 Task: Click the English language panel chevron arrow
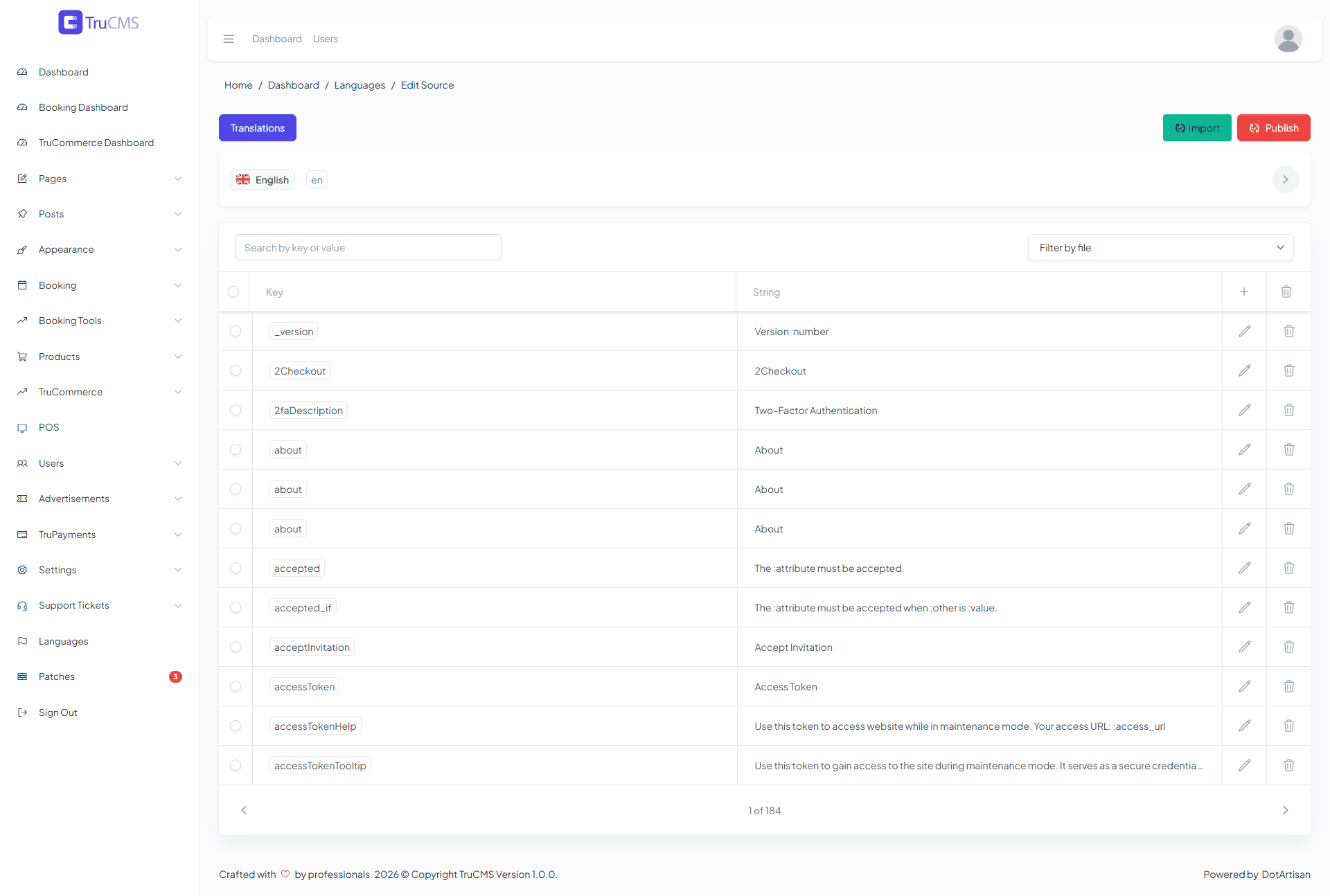tap(1286, 179)
